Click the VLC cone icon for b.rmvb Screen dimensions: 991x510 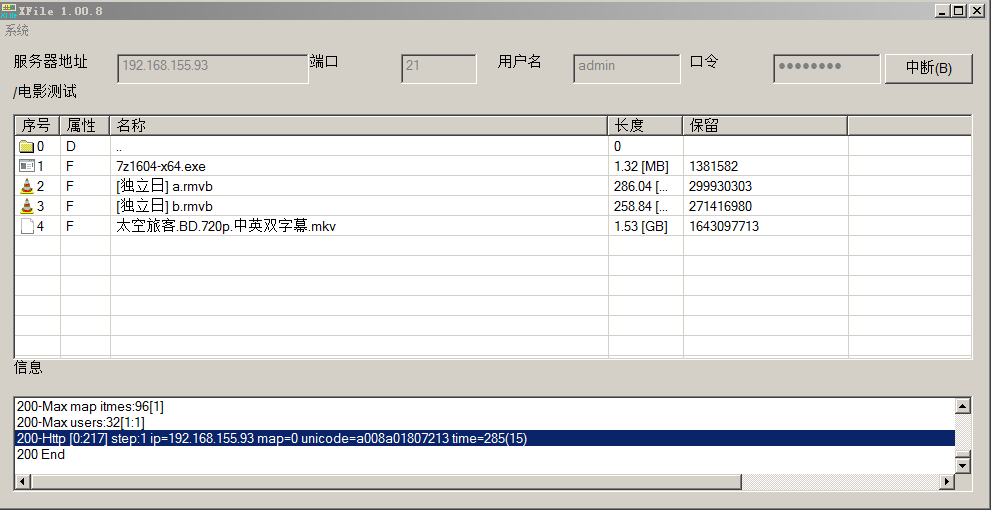(27, 206)
